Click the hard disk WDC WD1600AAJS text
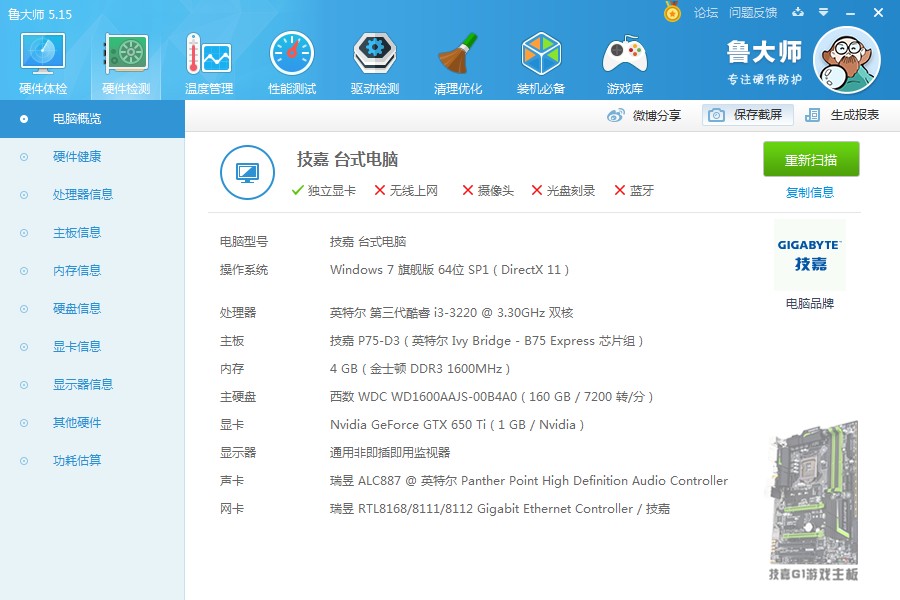Viewport: 900px width, 600px height. pos(492,397)
